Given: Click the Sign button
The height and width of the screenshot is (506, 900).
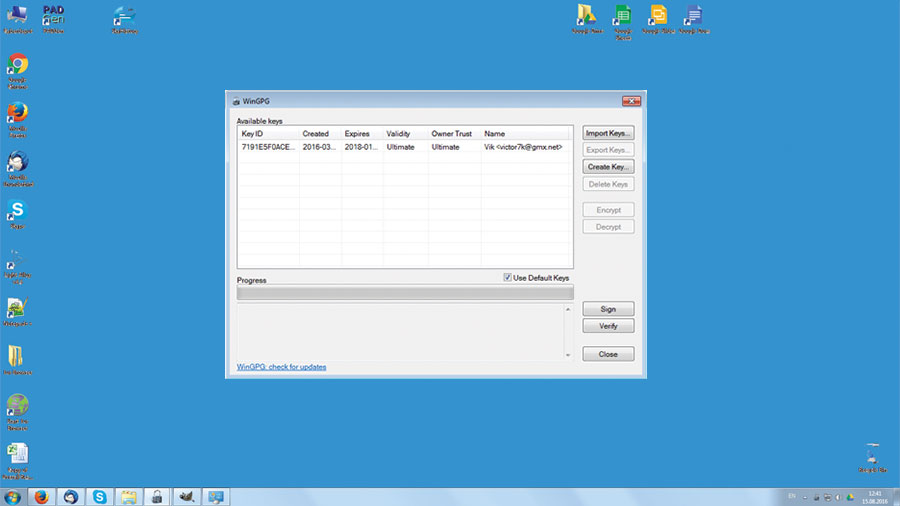Looking at the screenshot, I should [x=608, y=309].
